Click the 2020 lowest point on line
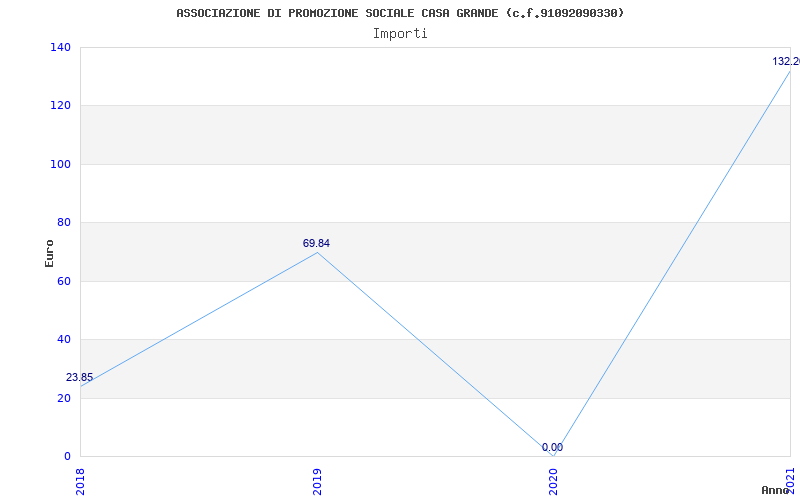Viewport: 800px width, 500px height. 554,456
